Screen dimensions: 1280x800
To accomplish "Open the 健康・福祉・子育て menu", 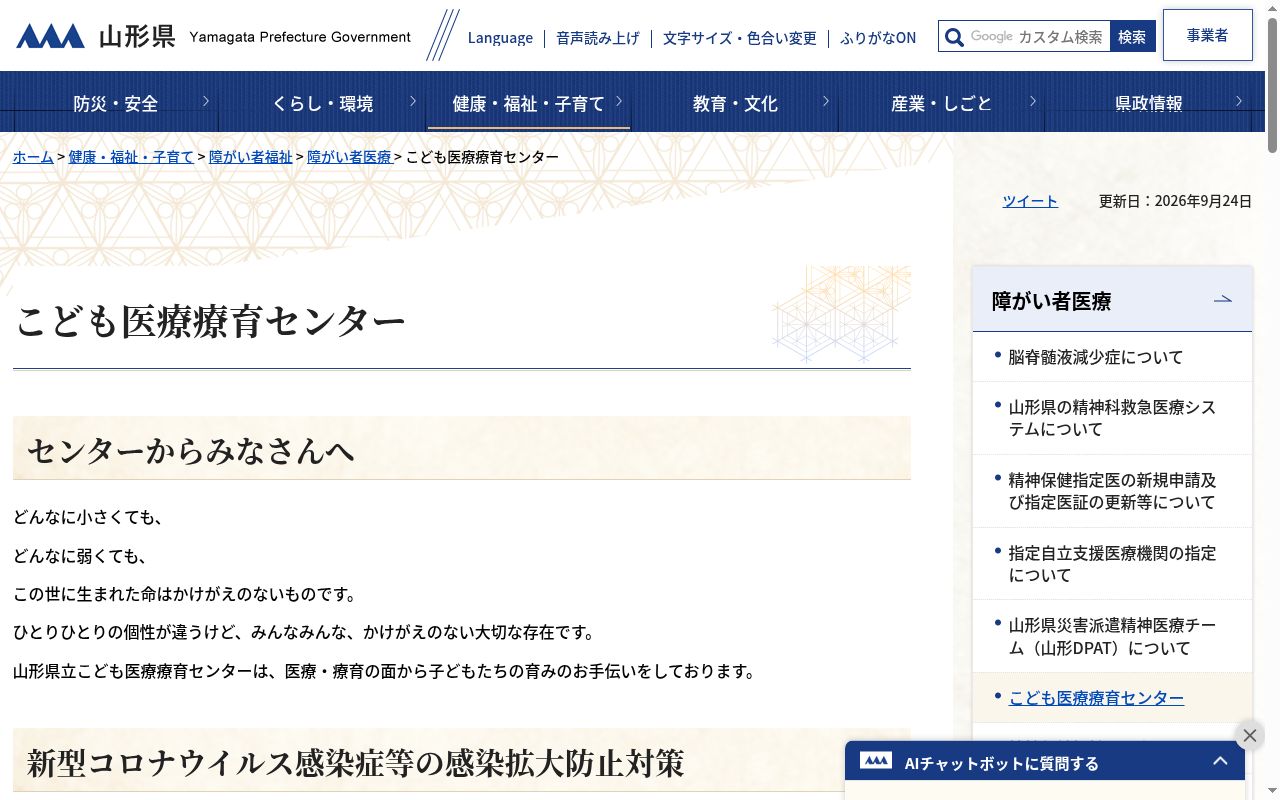I will [529, 103].
